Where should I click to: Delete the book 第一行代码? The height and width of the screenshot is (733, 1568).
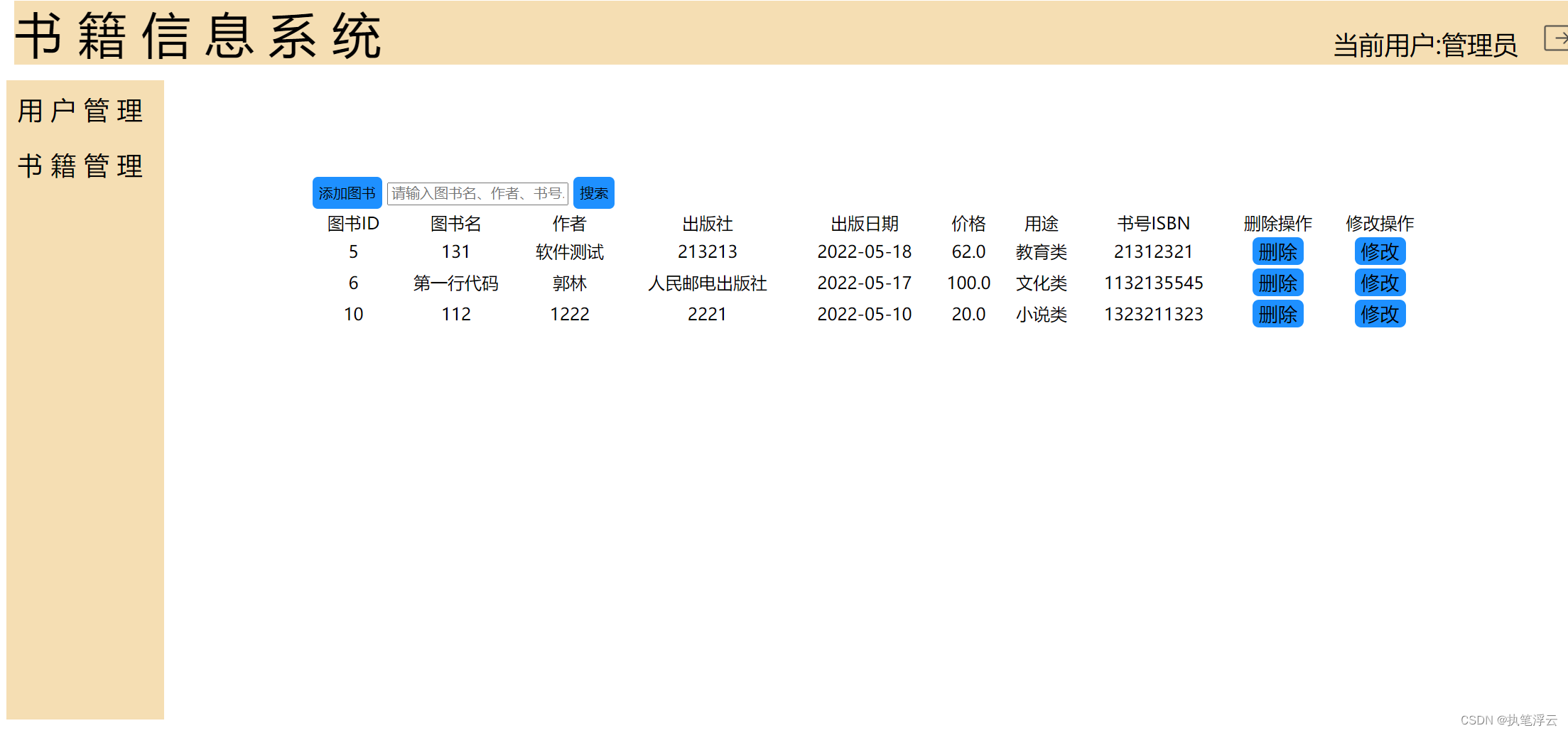1277,283
